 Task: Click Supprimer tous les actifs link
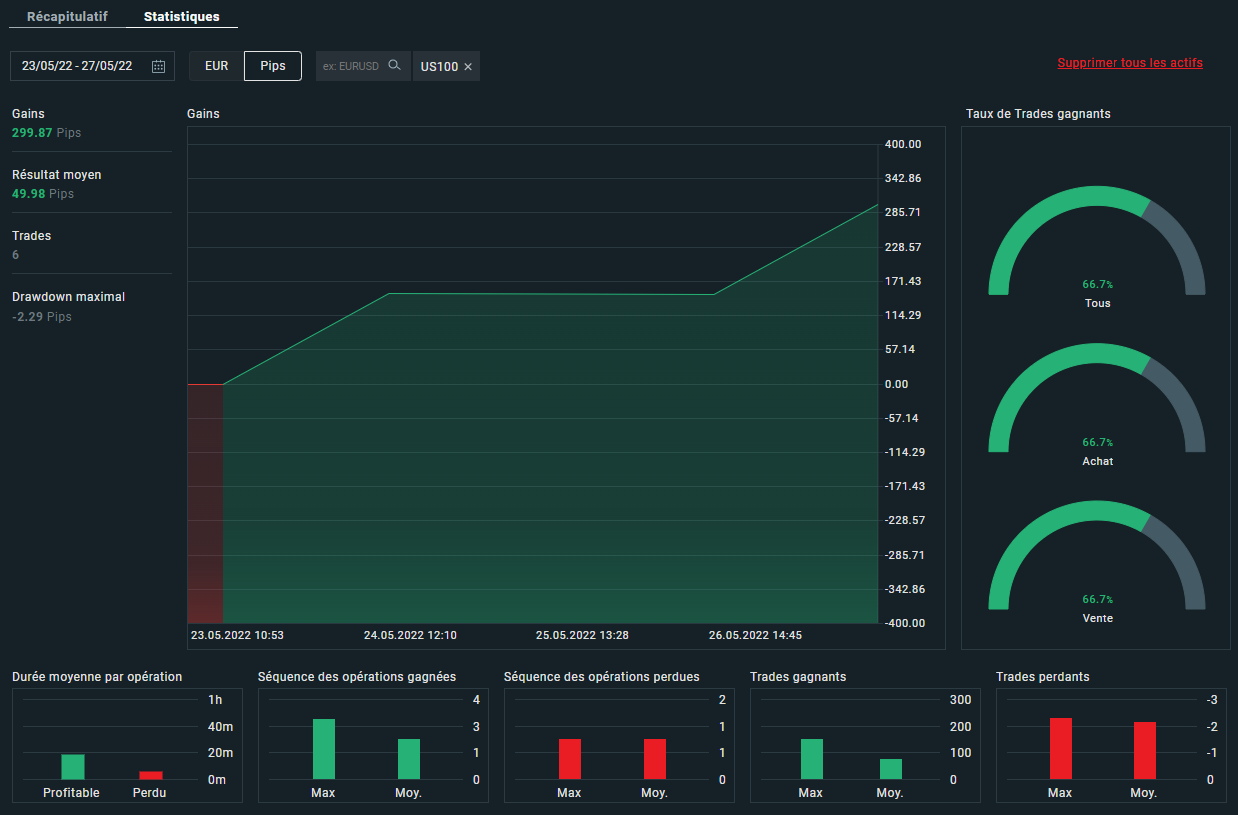click(x=1130, y=63)
